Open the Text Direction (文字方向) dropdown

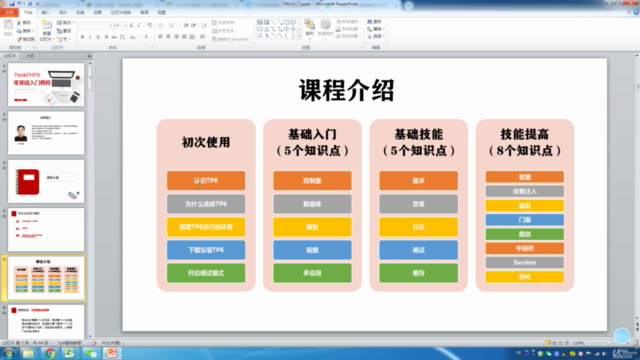(x=224, y=22)
